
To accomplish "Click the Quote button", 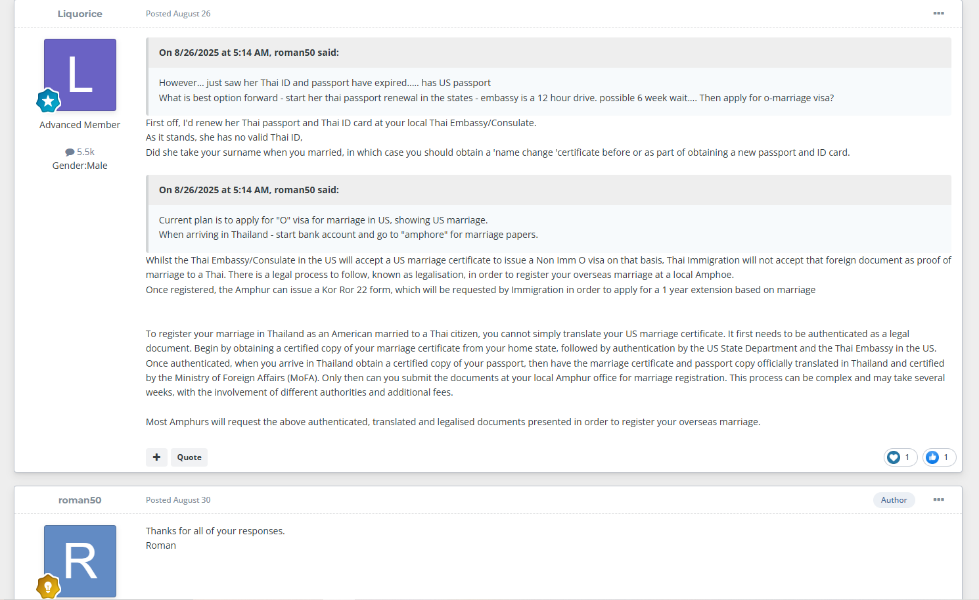I will tap(188, 457).
